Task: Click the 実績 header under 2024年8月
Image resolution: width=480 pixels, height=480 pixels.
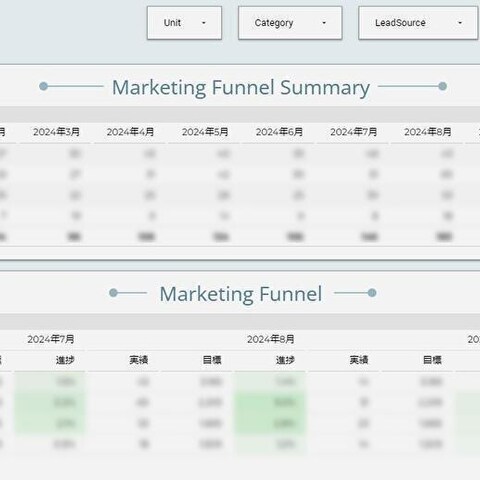Action: (x=139, y=360)
